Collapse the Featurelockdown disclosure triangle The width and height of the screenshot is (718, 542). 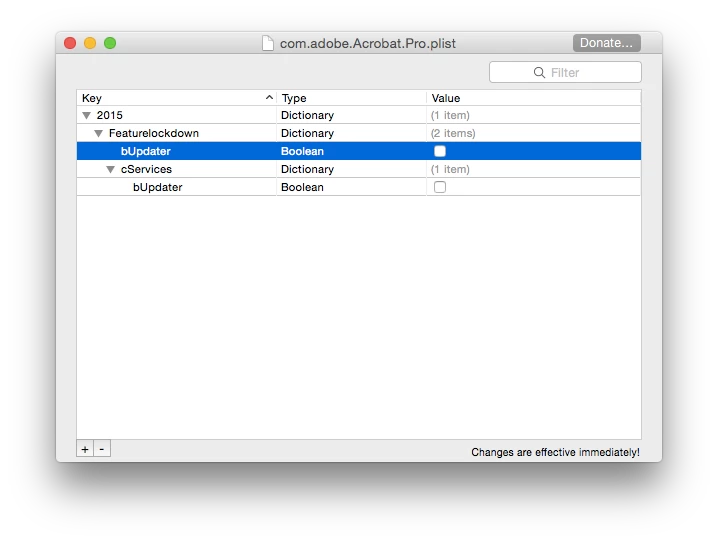click(98, 134)
